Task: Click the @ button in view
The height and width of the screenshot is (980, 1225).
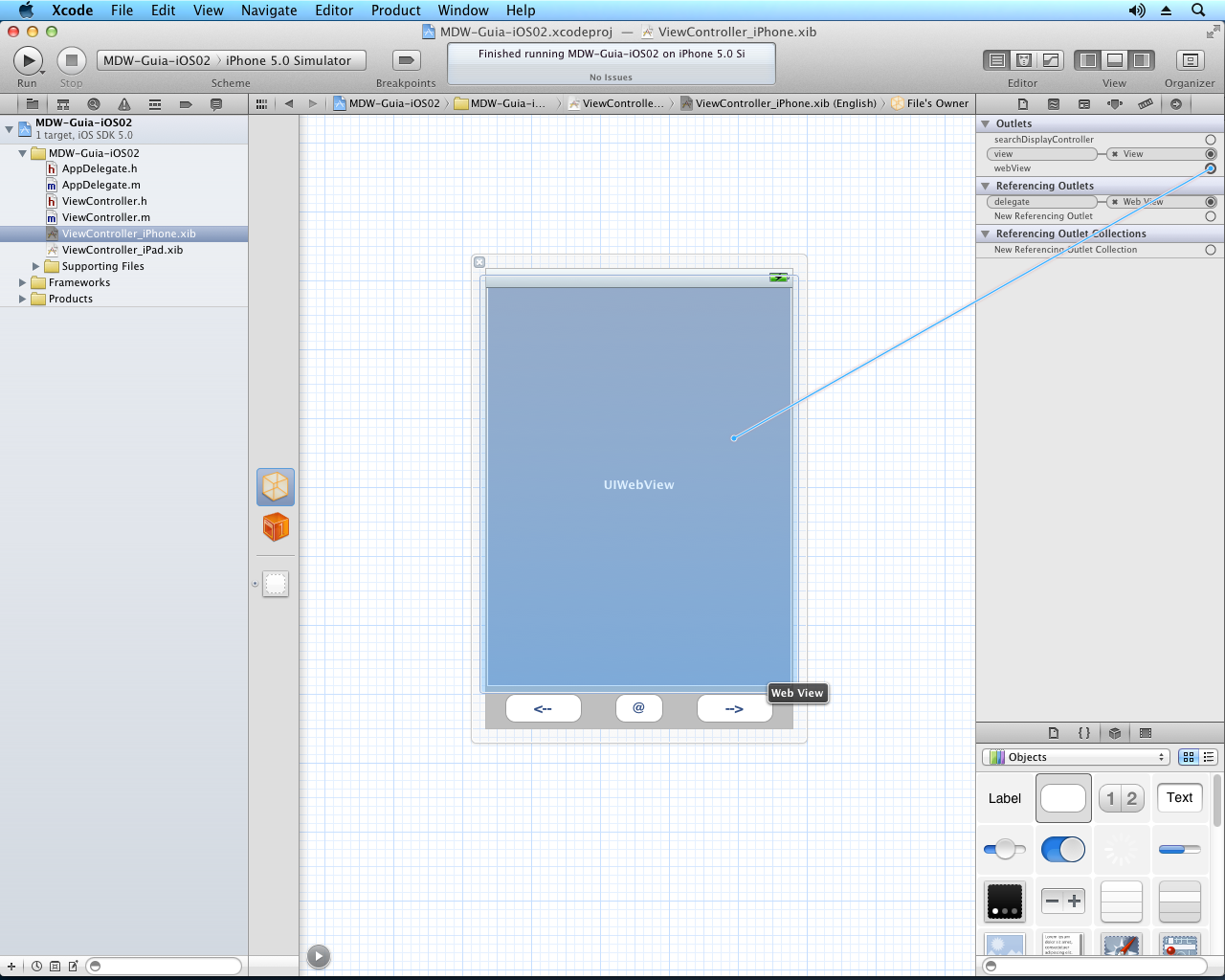Action: click(639, 708)
